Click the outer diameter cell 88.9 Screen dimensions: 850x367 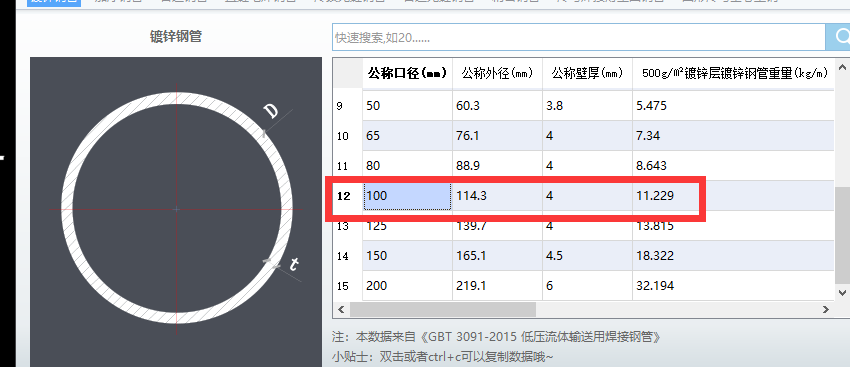point(497,166)
